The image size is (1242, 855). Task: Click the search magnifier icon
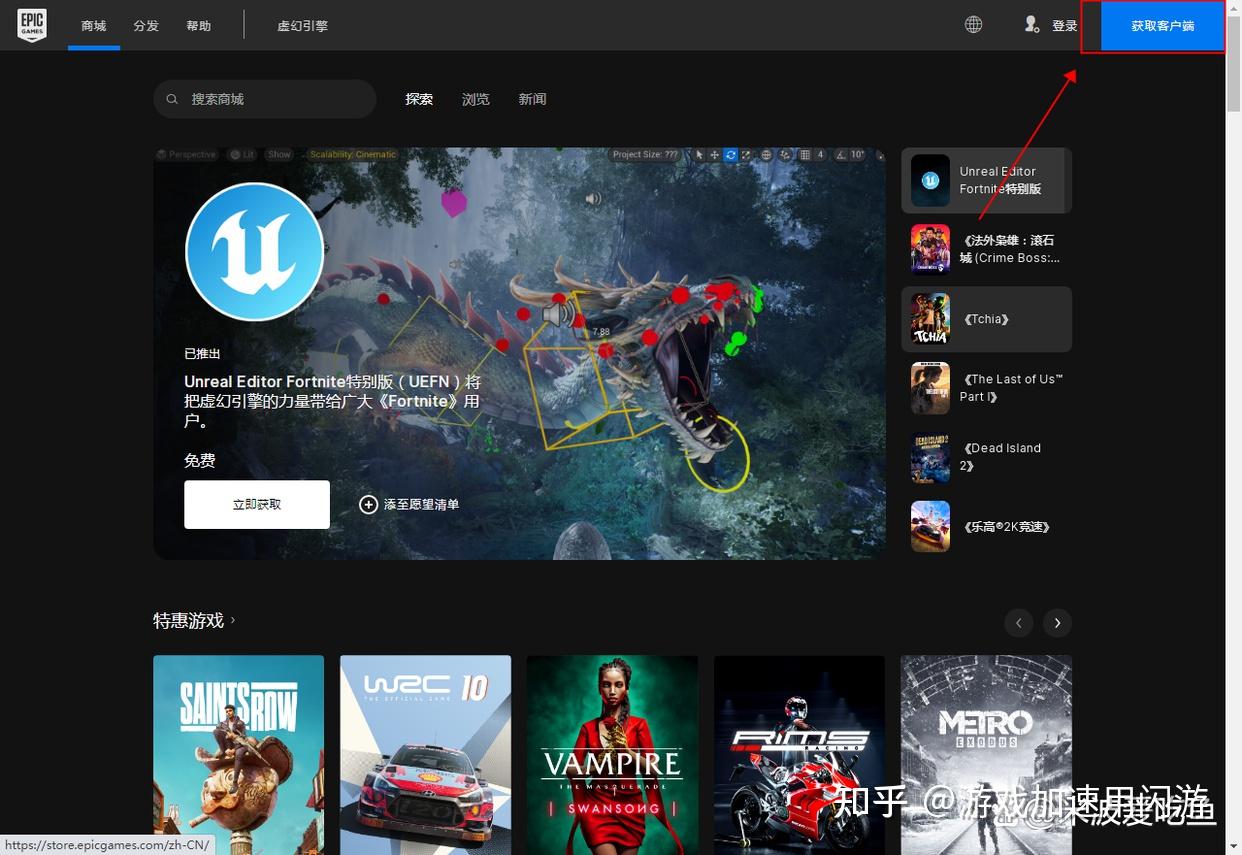[x=172, y=99]
